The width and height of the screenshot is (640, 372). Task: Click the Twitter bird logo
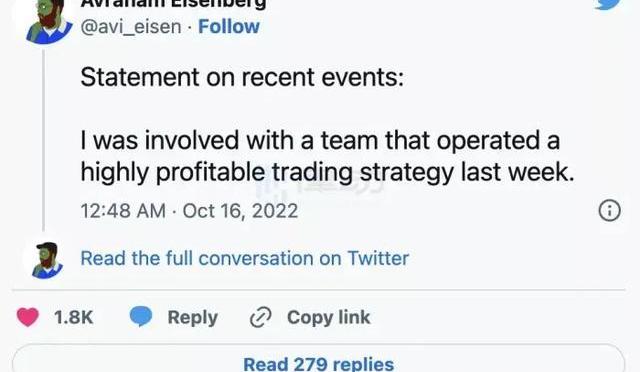610,4
